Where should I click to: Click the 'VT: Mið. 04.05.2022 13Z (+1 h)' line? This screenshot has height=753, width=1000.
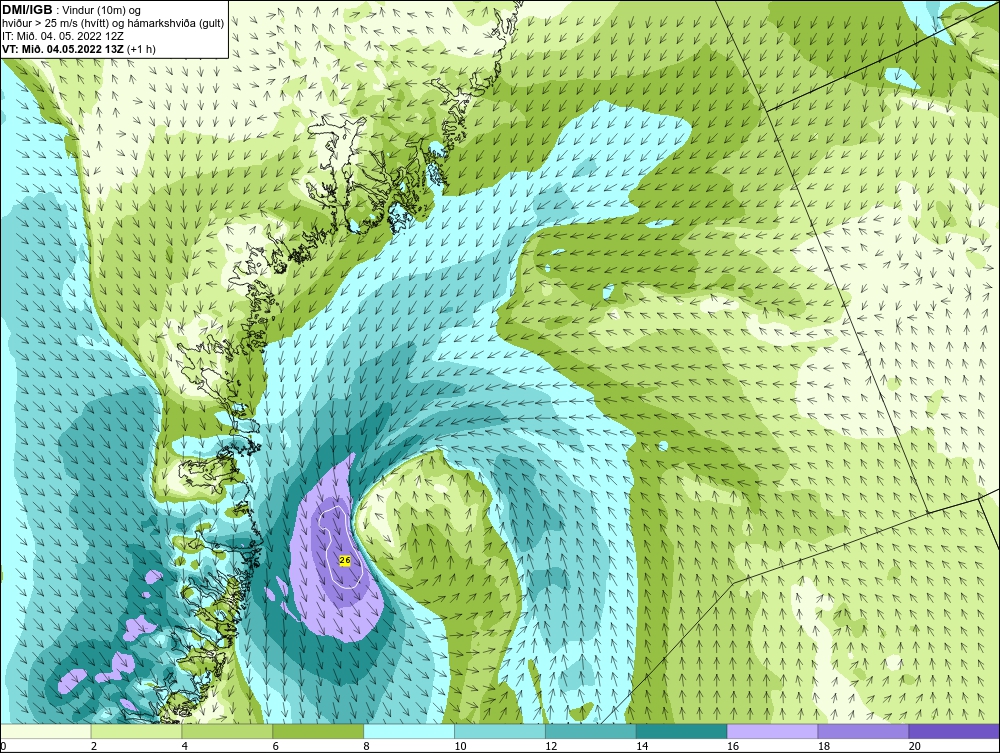tap(79, 48)
